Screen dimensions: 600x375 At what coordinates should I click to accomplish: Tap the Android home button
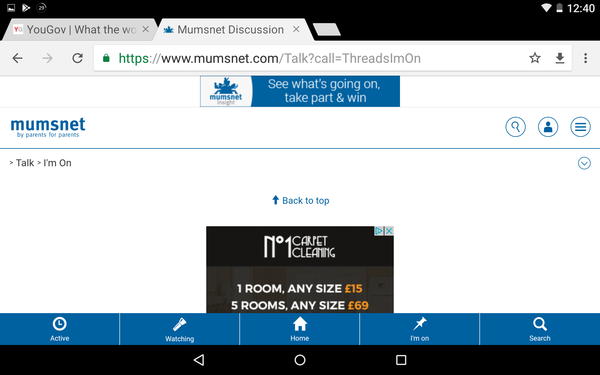pos(300,360)
